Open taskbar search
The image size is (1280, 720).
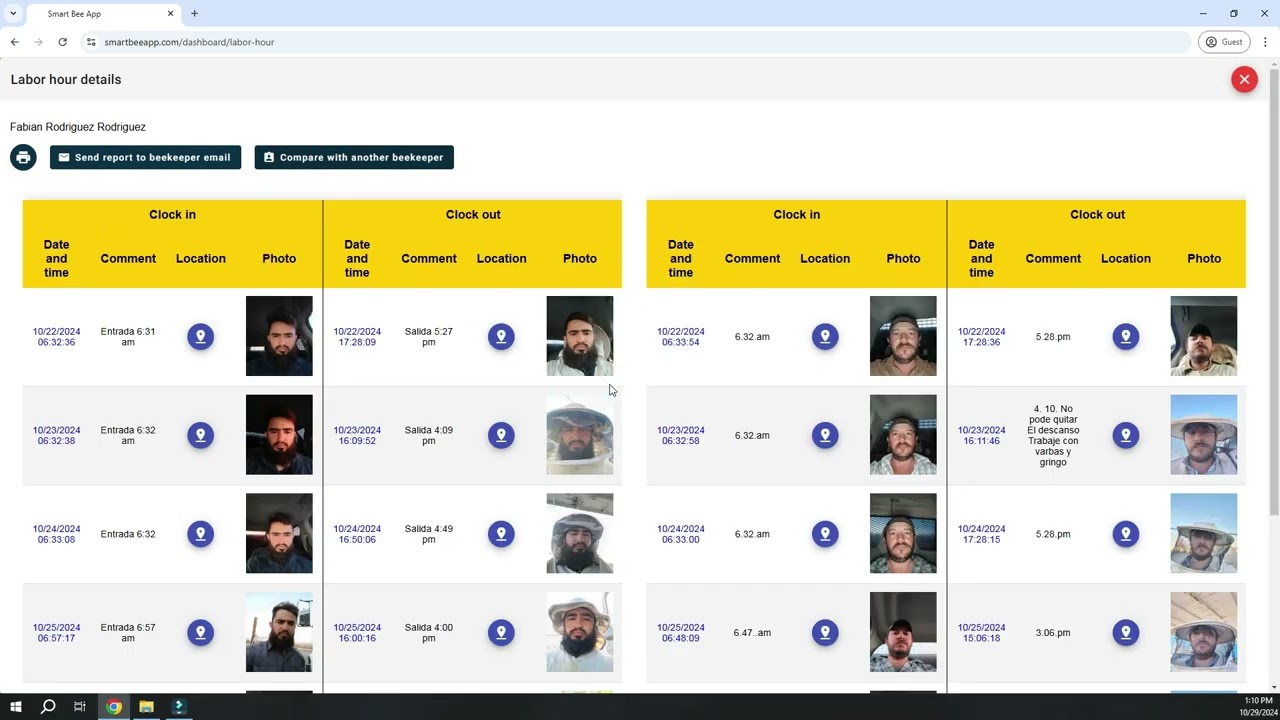48,707
